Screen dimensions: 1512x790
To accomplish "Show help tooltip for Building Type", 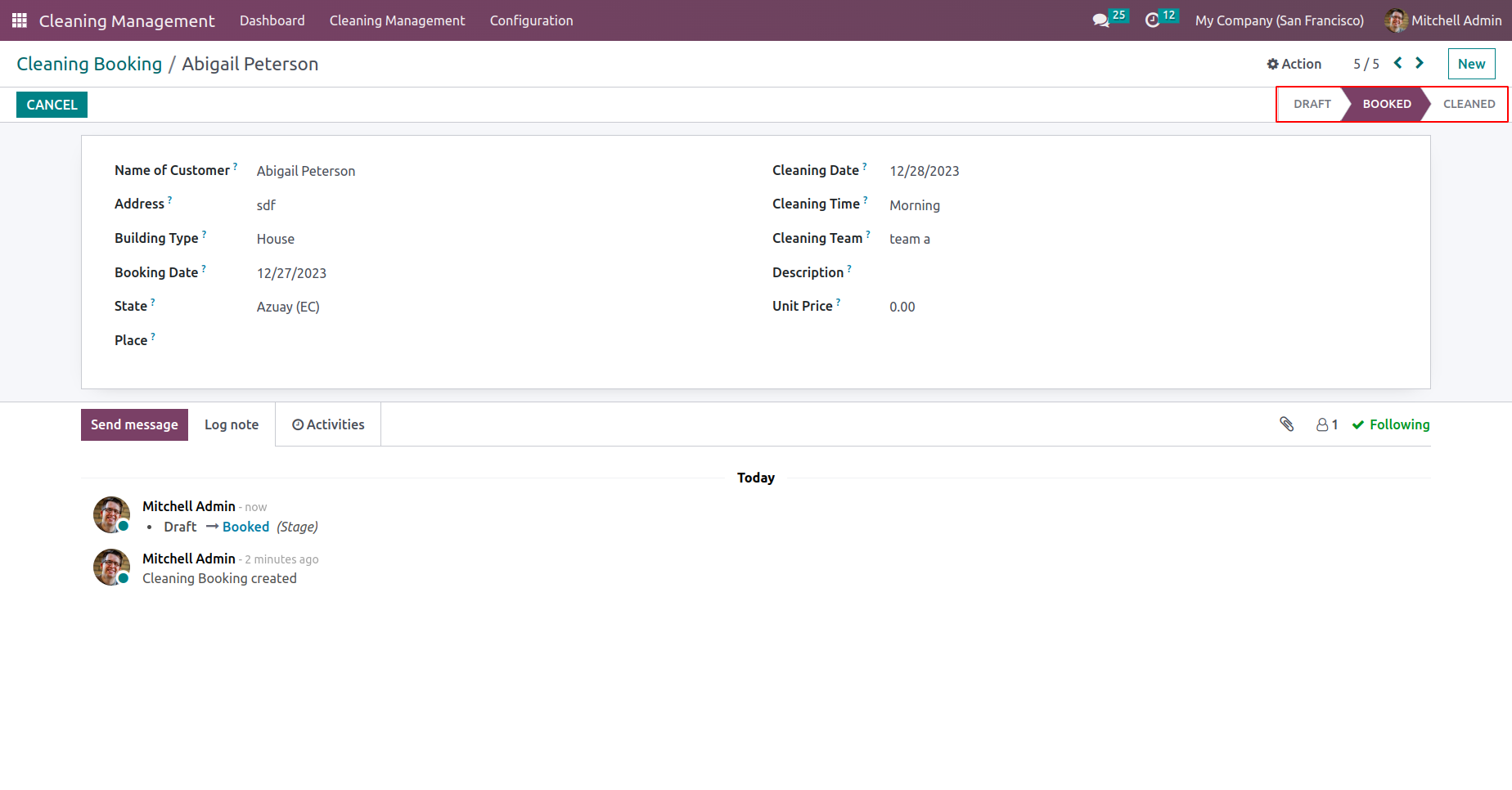I will [x=205, y=234].
